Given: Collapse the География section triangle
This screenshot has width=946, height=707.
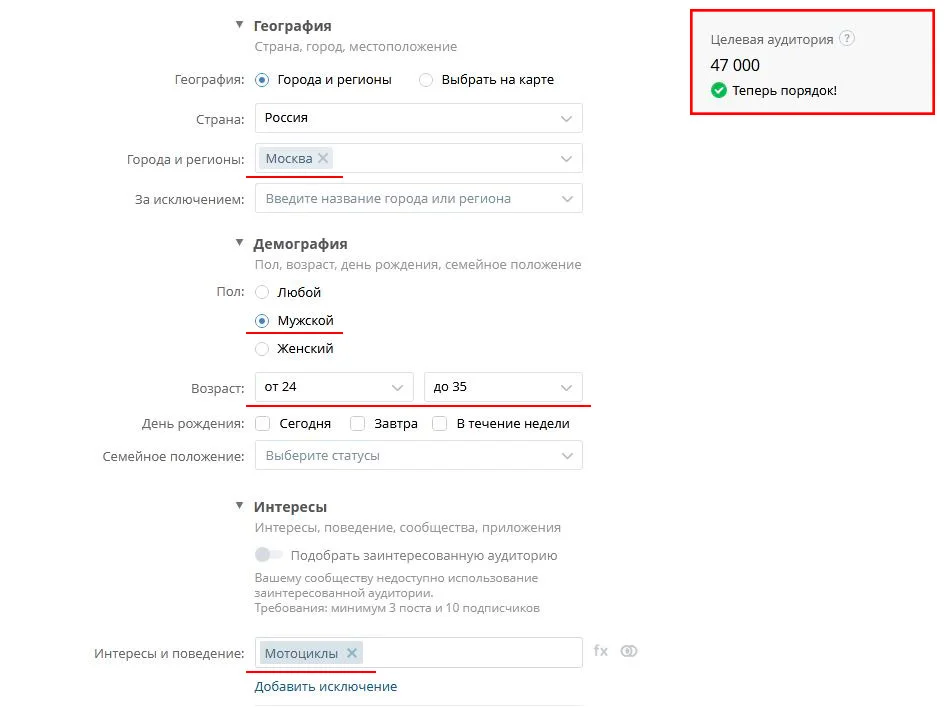Looking at the screenshot, I should tap(239, 25).
